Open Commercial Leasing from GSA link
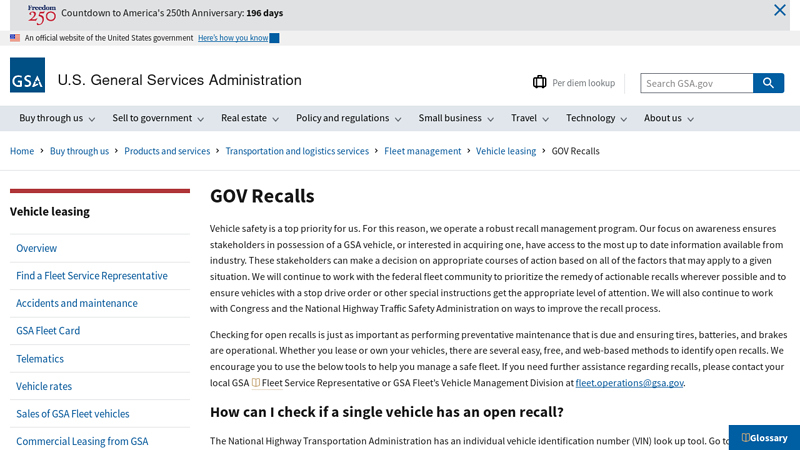 click(x=82, y=441)
